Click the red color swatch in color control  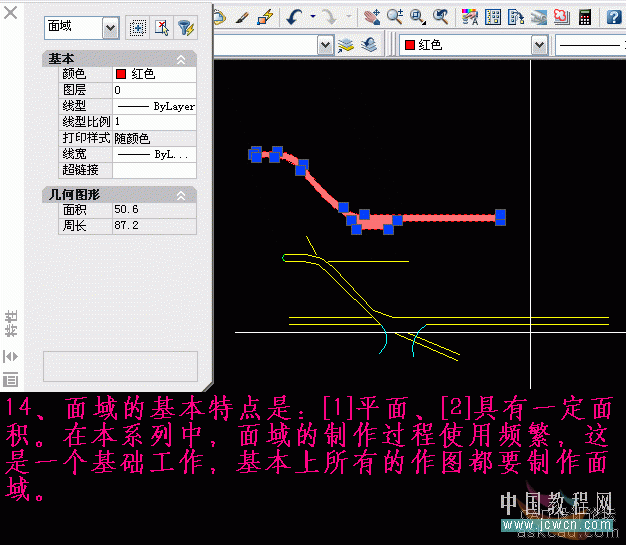410,45
